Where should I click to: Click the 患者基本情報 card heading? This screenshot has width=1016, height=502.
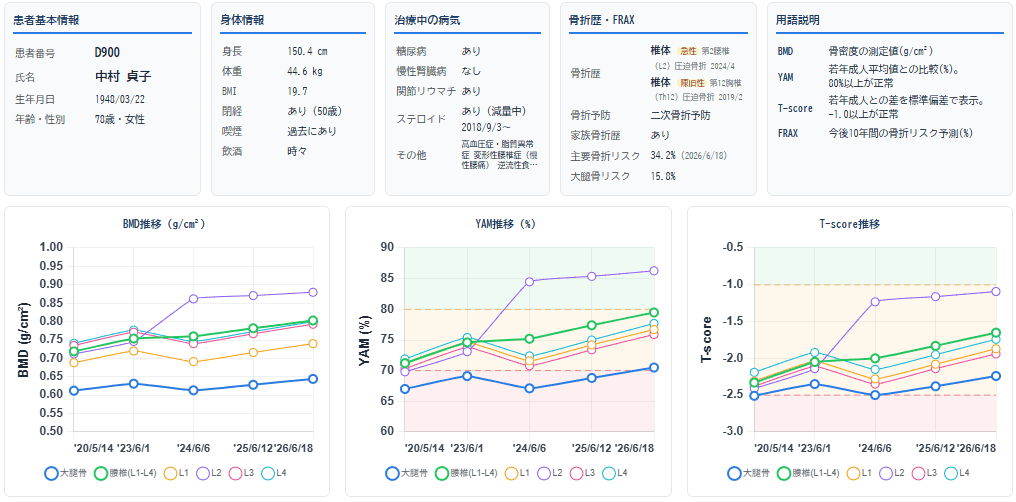pos(47,20)
